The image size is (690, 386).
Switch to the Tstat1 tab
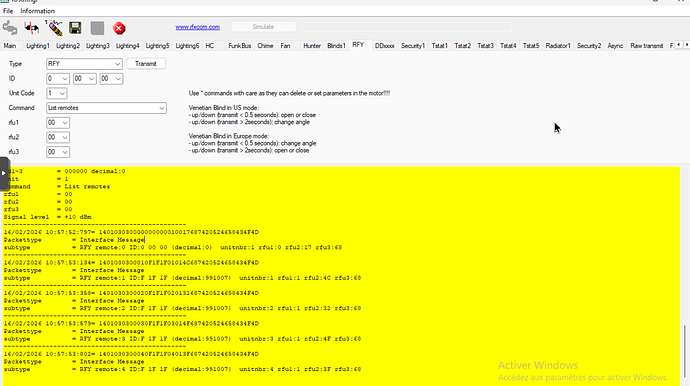440,46
